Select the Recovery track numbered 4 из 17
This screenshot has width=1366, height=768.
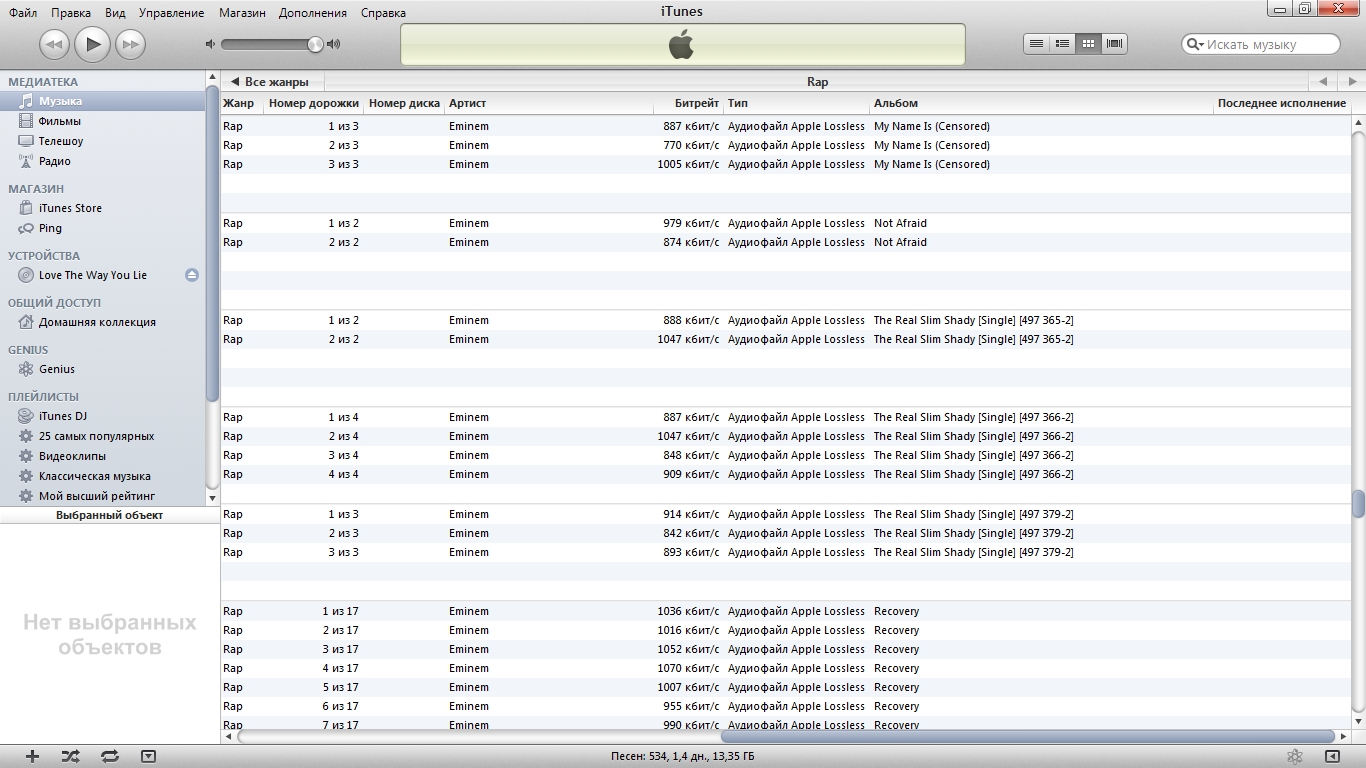pyautogui.click(x=786, y=668)
